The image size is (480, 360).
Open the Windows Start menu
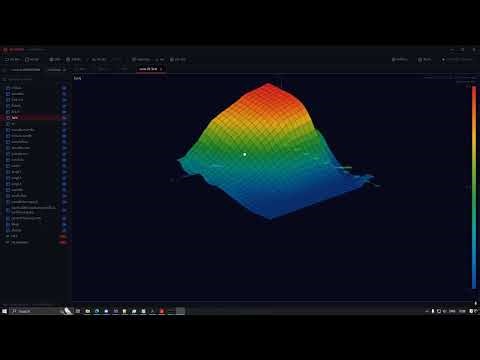pos(4,311)
